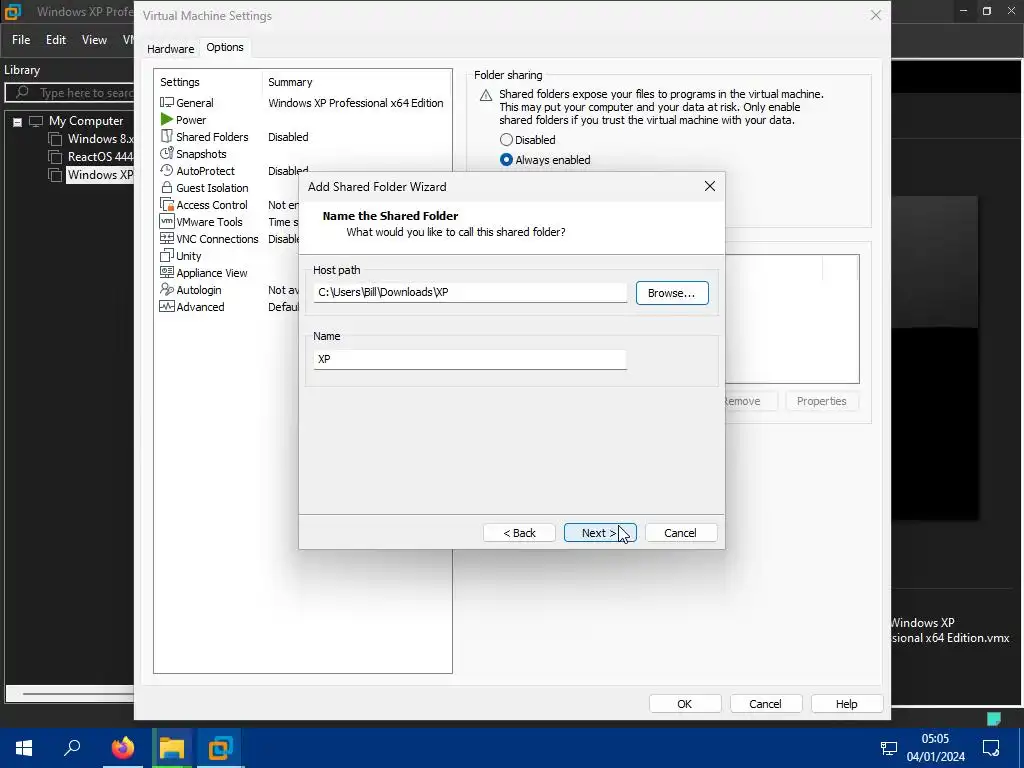The image size is (1024, 768).
Task: Open taskbar search magnifier
Action: click(x=72, y=748)
